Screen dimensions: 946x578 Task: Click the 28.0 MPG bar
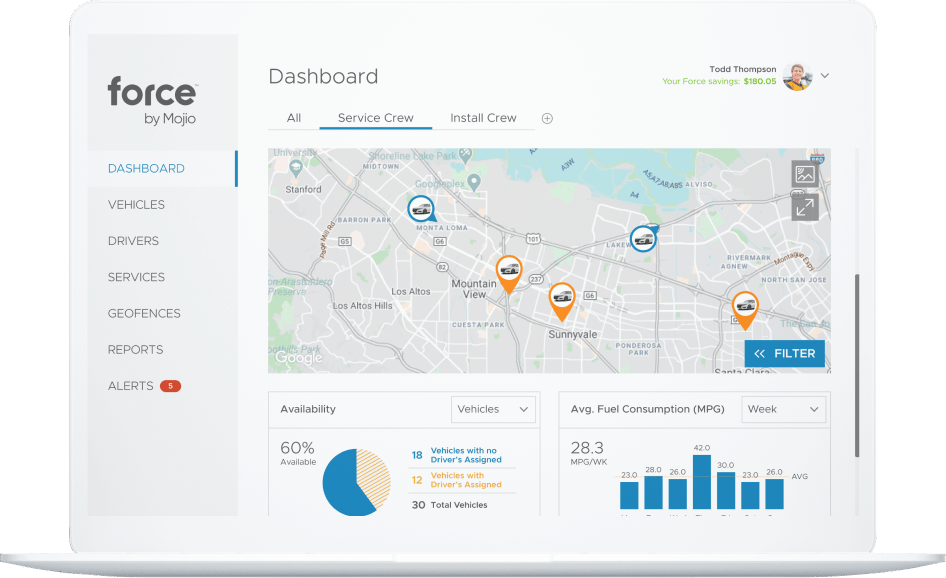coord(653,492)
